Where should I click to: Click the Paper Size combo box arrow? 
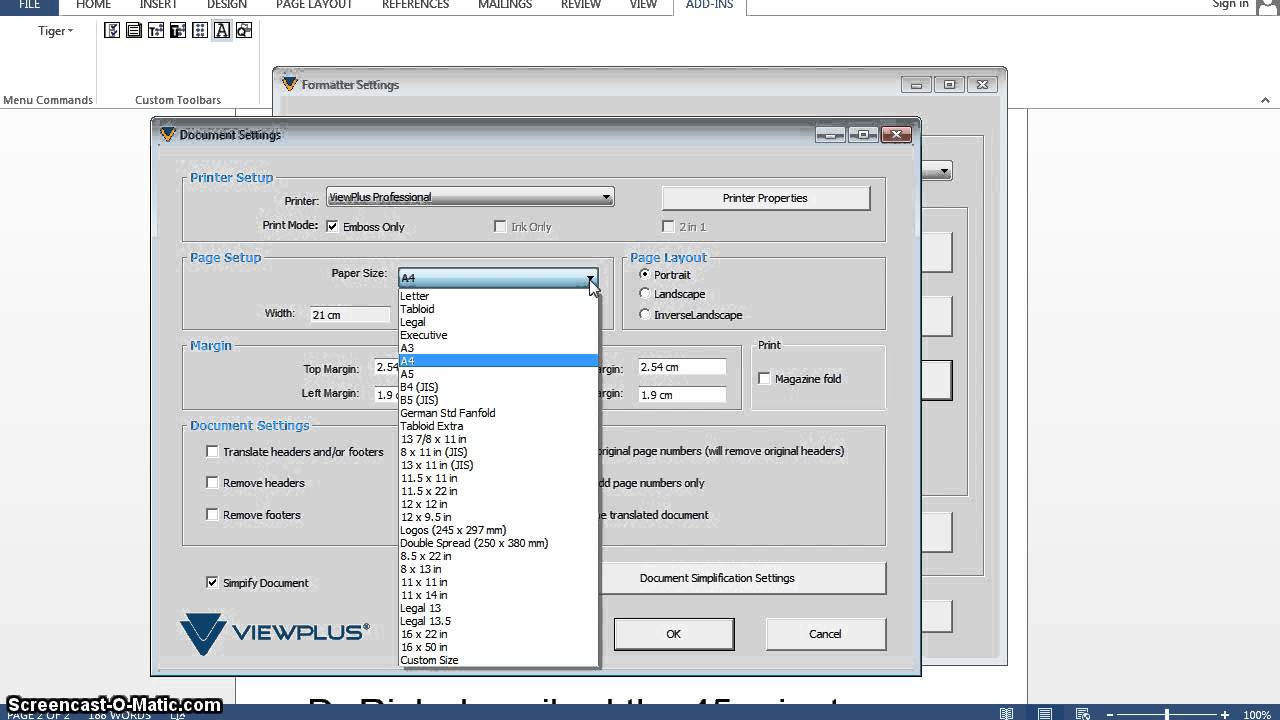(591, 278)
